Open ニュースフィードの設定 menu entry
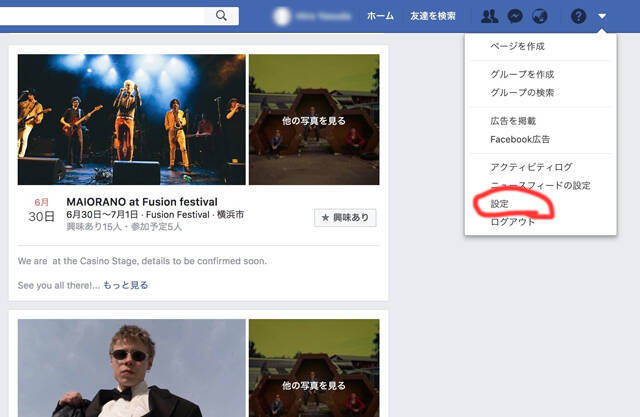Image resolution: width=640 pixels, height=417 pixels. [x=540, y=185]
